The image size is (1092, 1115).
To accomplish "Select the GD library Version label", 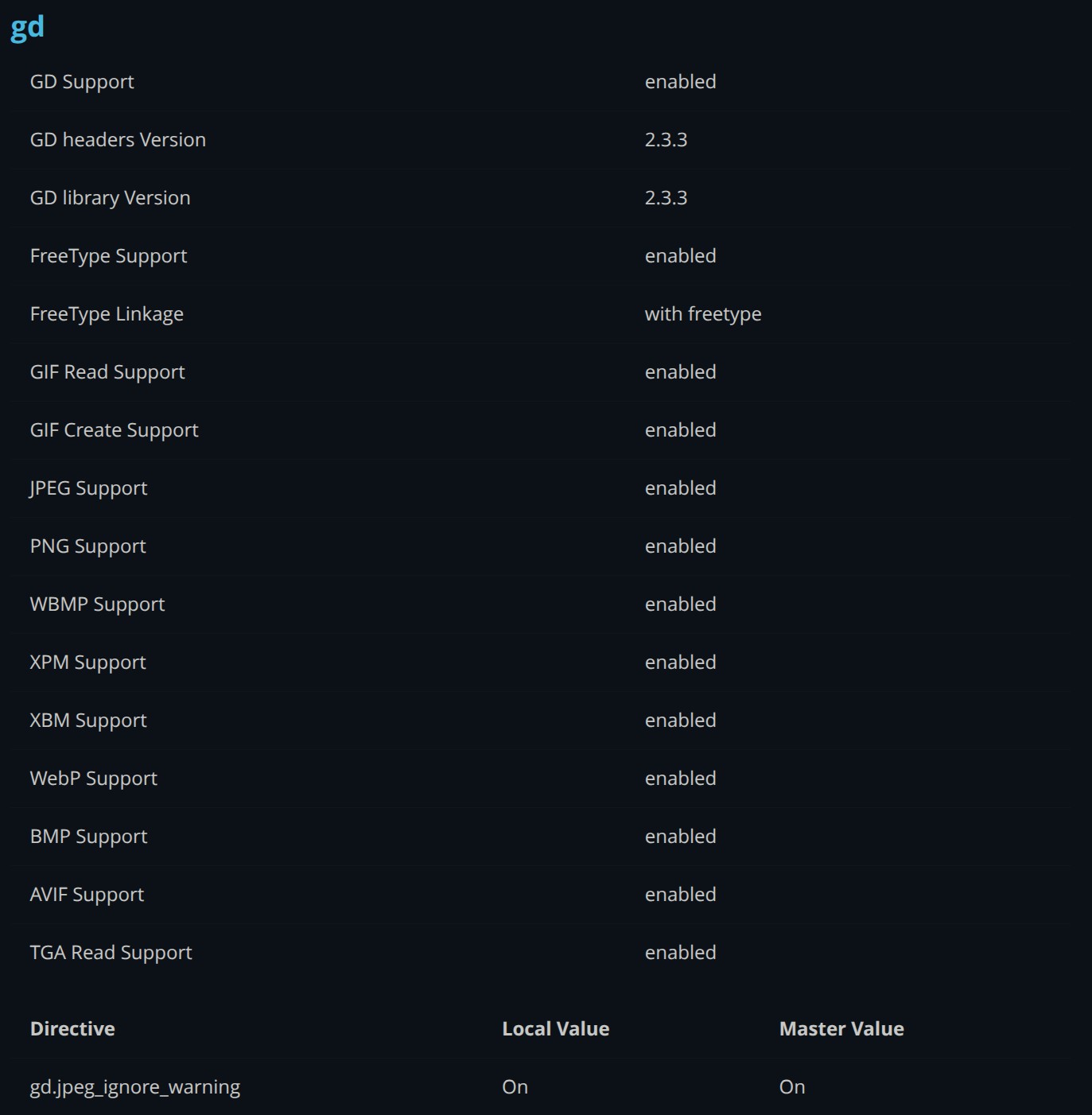I will click(110, 198).
